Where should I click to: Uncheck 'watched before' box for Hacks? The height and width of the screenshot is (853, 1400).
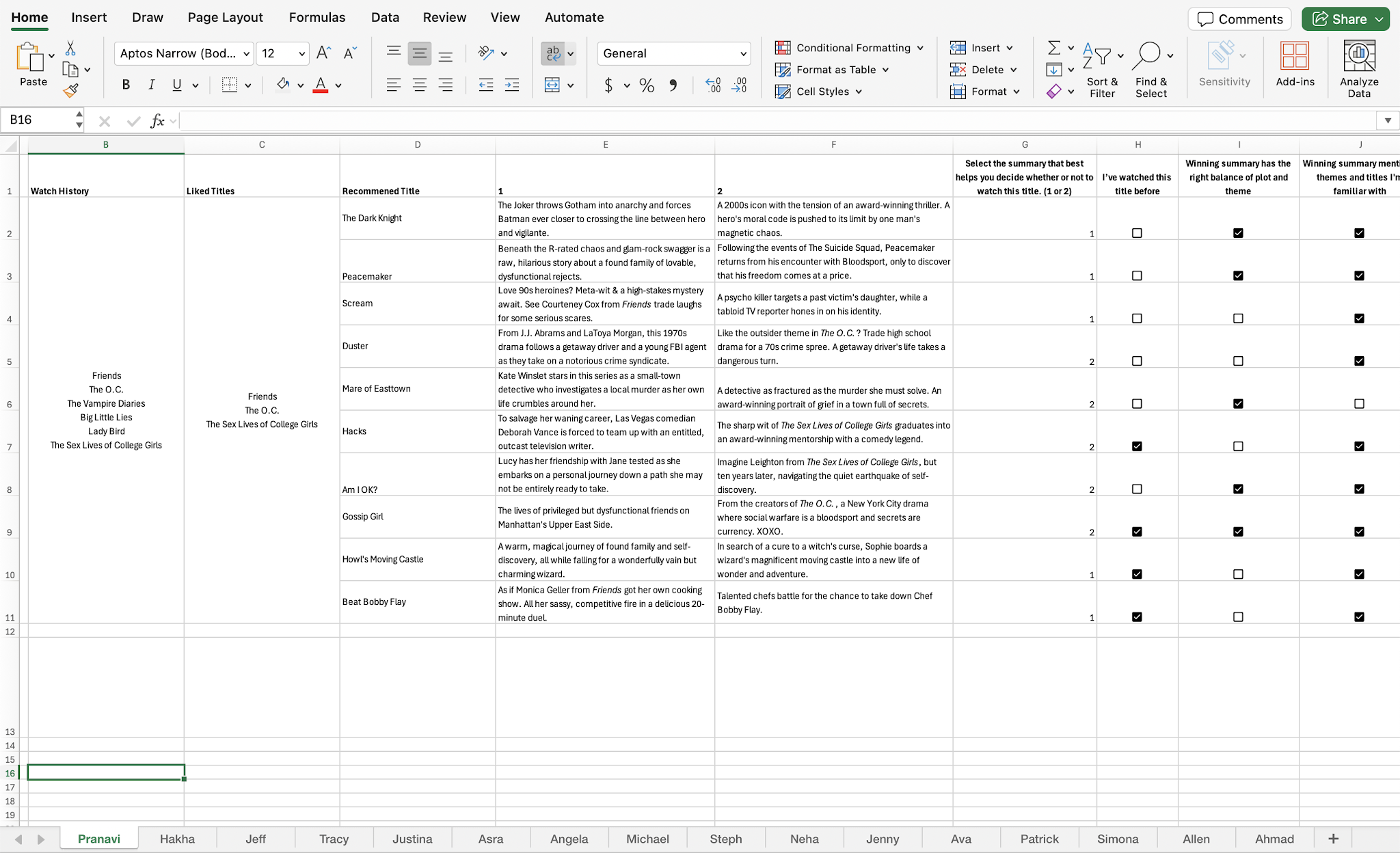[x=1137, y=446]
